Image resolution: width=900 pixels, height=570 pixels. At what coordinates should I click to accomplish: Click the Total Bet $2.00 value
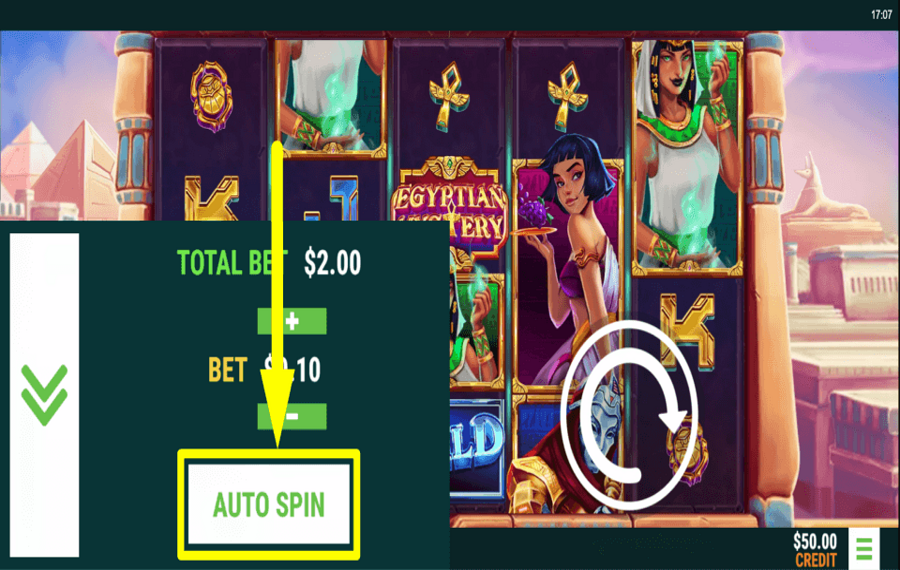tap(332, 263)
